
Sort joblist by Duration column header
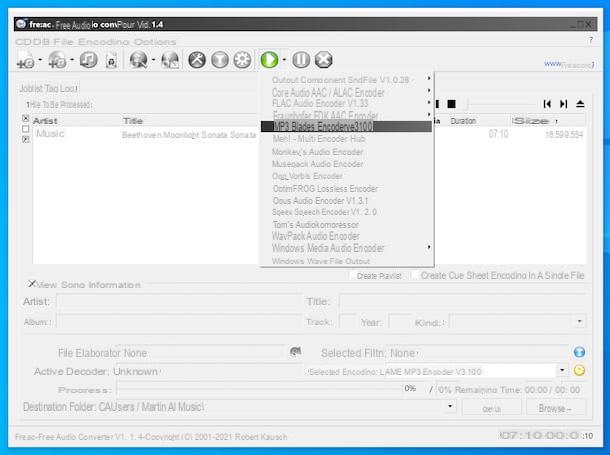[479, 121]
